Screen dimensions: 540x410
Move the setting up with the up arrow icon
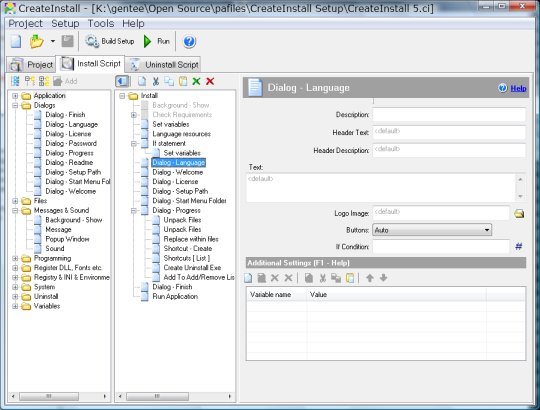(370, 278)
